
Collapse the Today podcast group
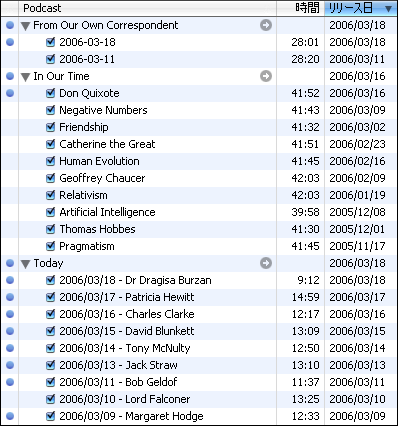click(x=25, y=264)
